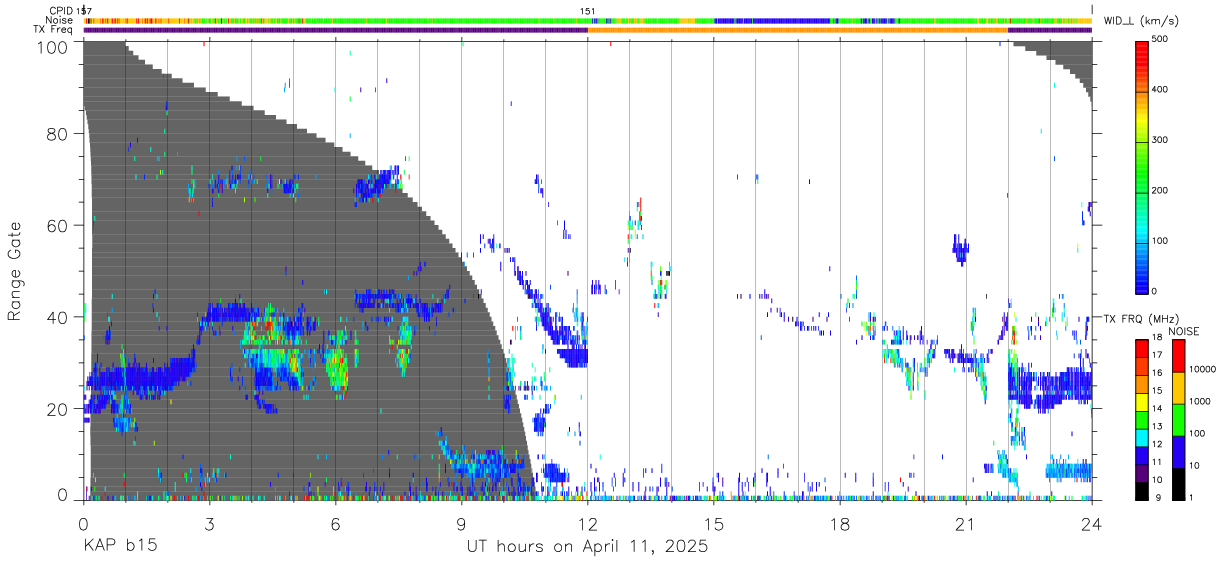Click the KAP b15 radar beam label

tap(119, 547)
